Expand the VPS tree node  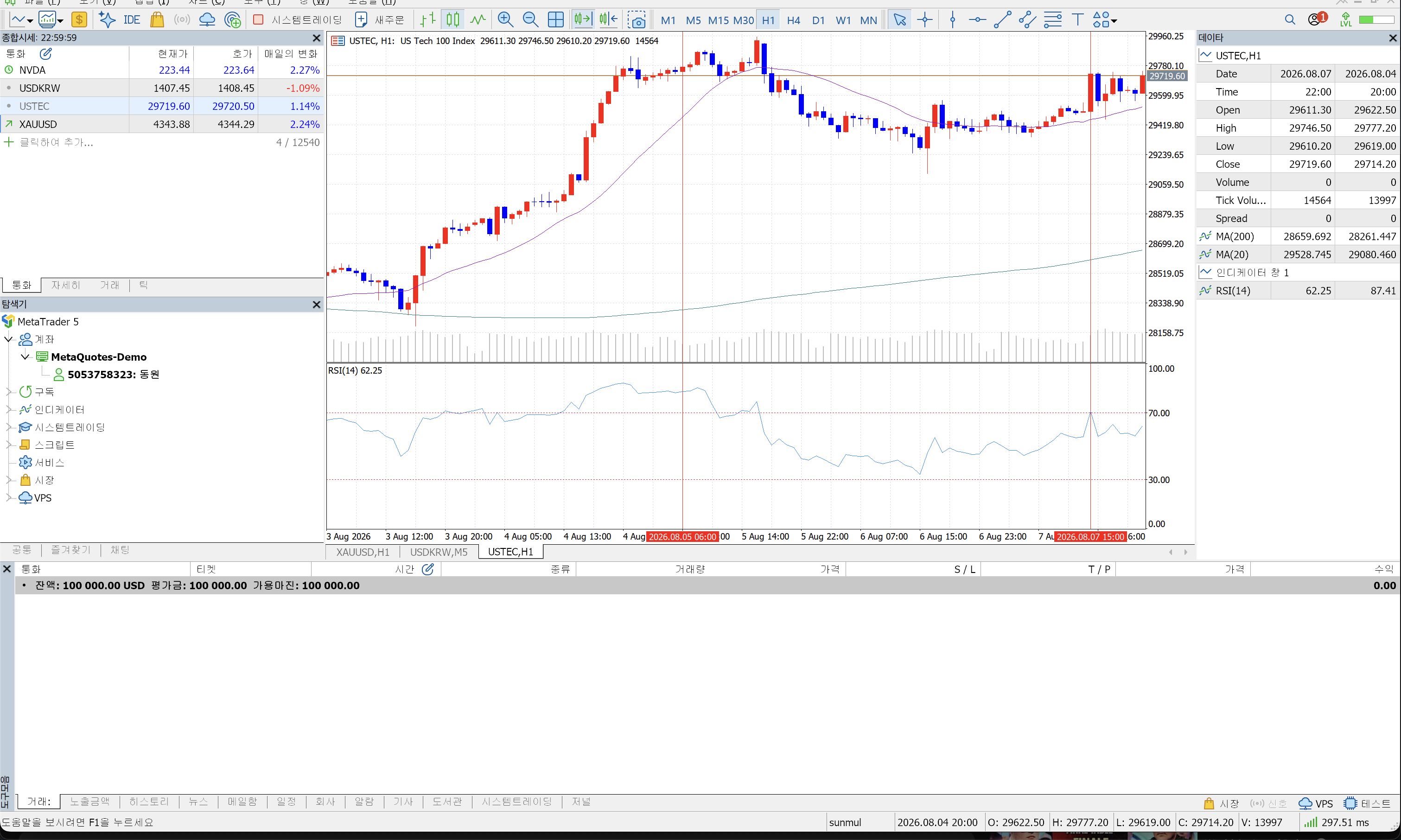pyautogui.click(x=8, y=497)
